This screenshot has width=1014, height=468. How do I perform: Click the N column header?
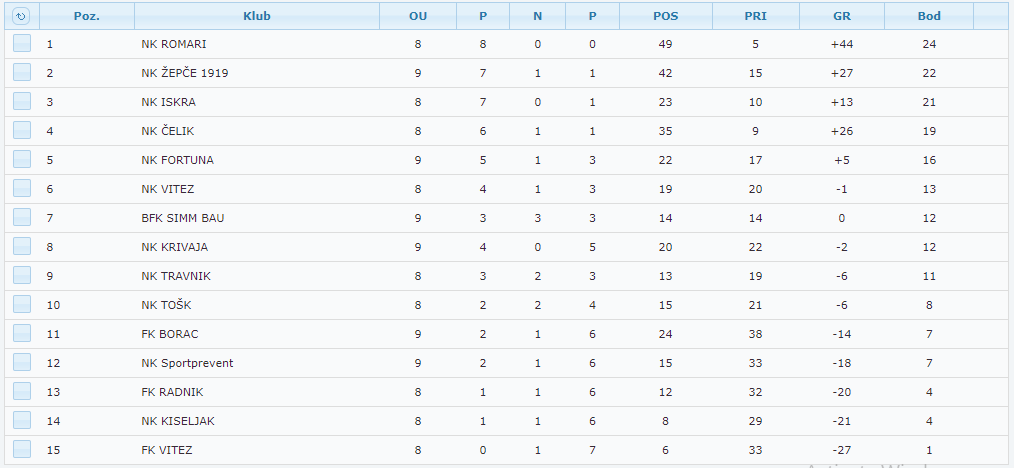point(537,16)
